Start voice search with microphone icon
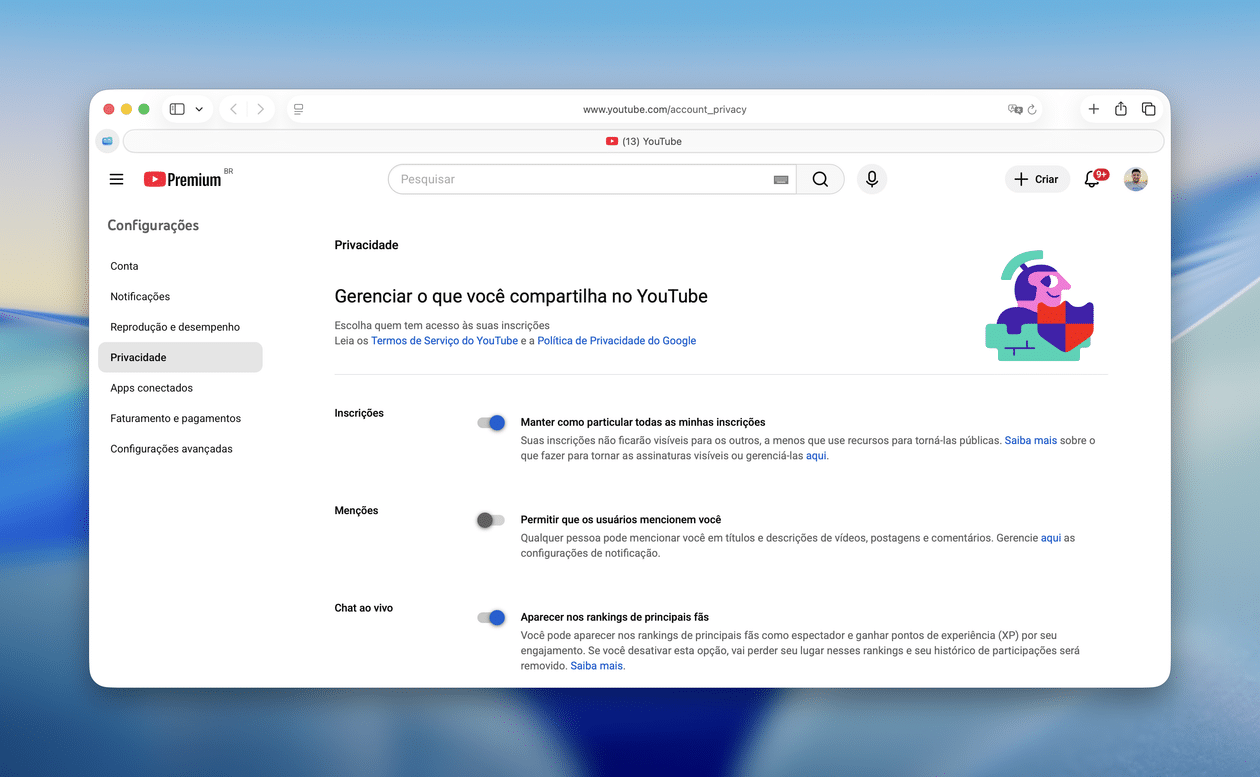Viewport: 1260px width, 777px height. 872,179
